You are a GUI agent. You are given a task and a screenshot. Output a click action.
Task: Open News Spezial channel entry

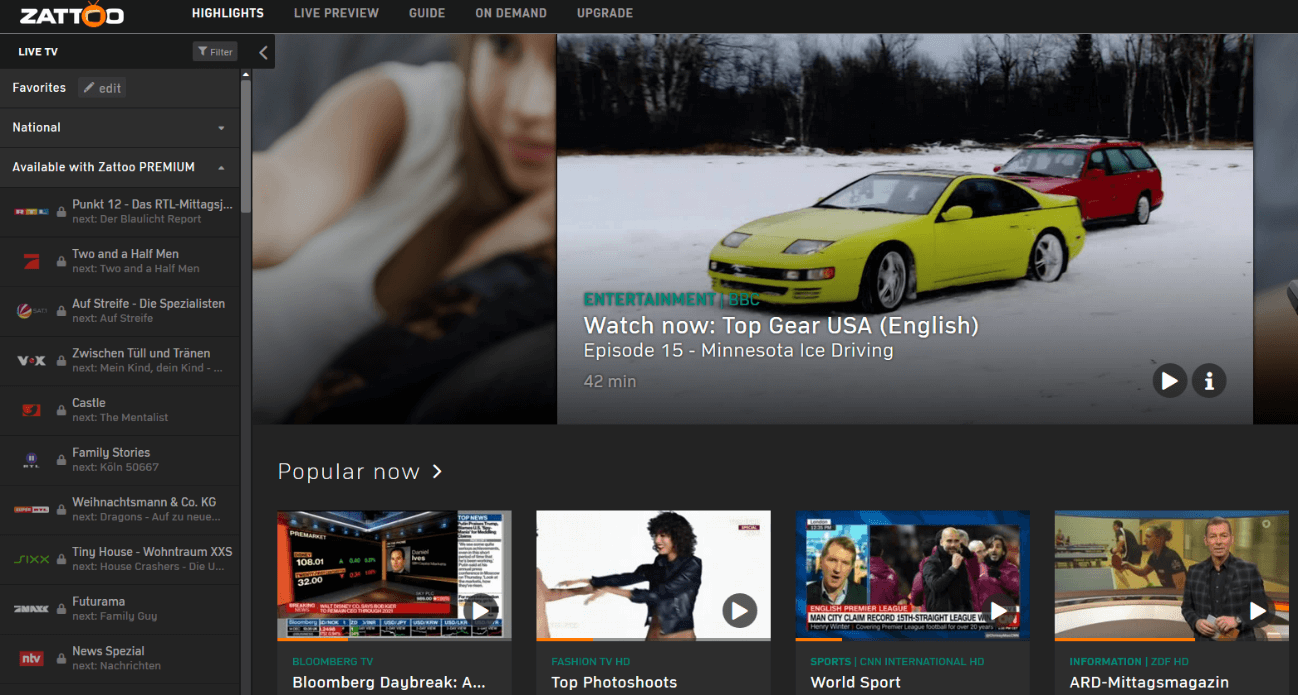click(x=120, y=658)
